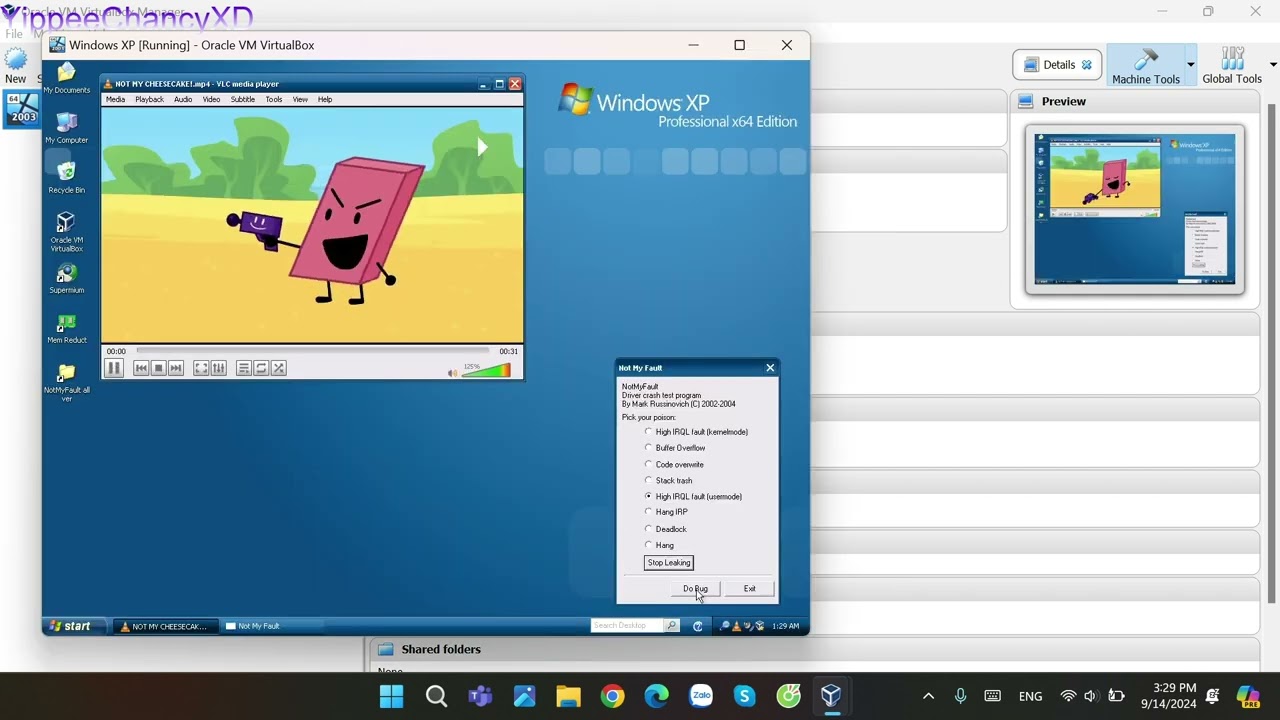Click the XP tray clock 1:29 AM
The image size is (1280, 720).
(x=786, y=626)
